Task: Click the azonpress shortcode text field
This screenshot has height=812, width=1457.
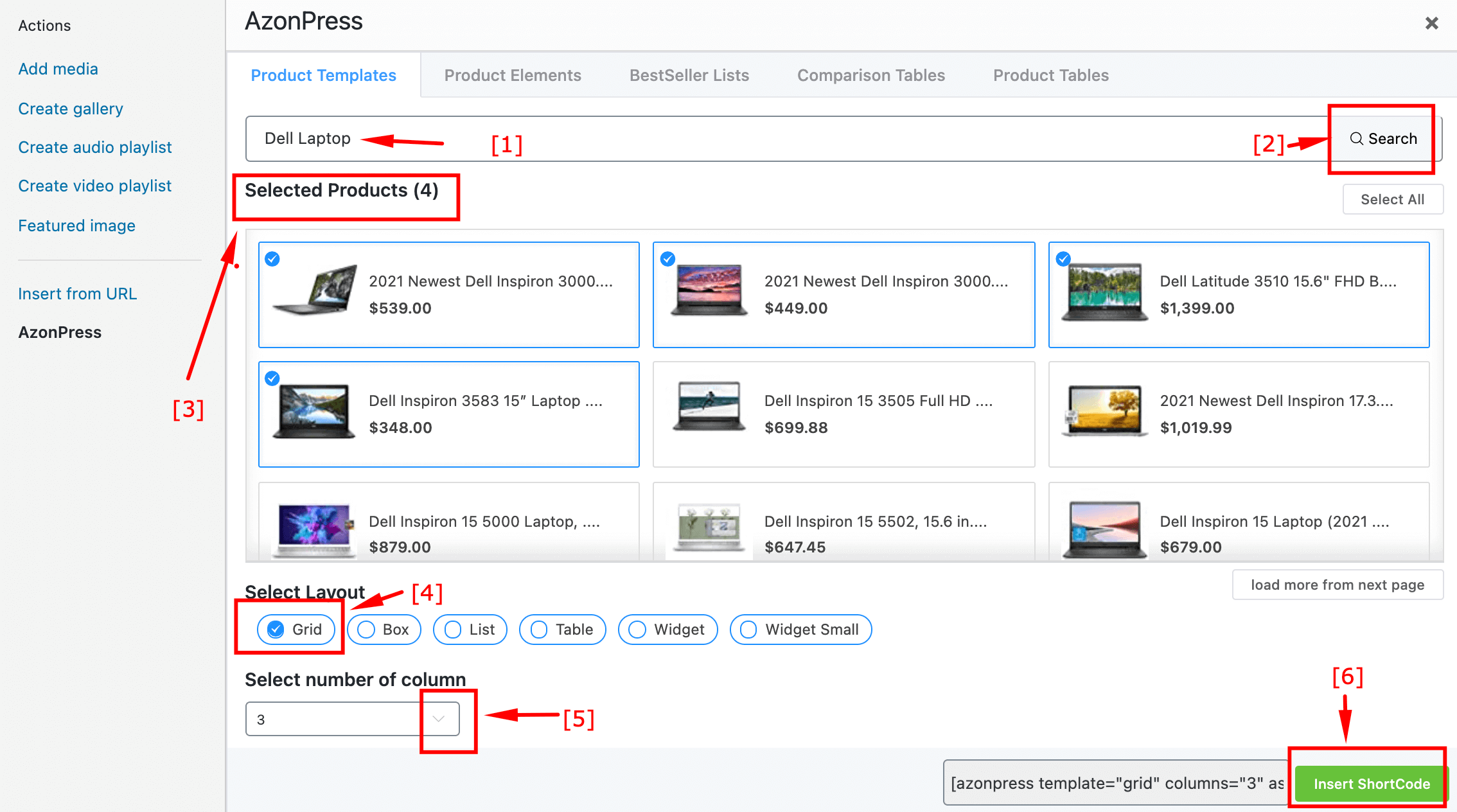Action: point(1117,783)
